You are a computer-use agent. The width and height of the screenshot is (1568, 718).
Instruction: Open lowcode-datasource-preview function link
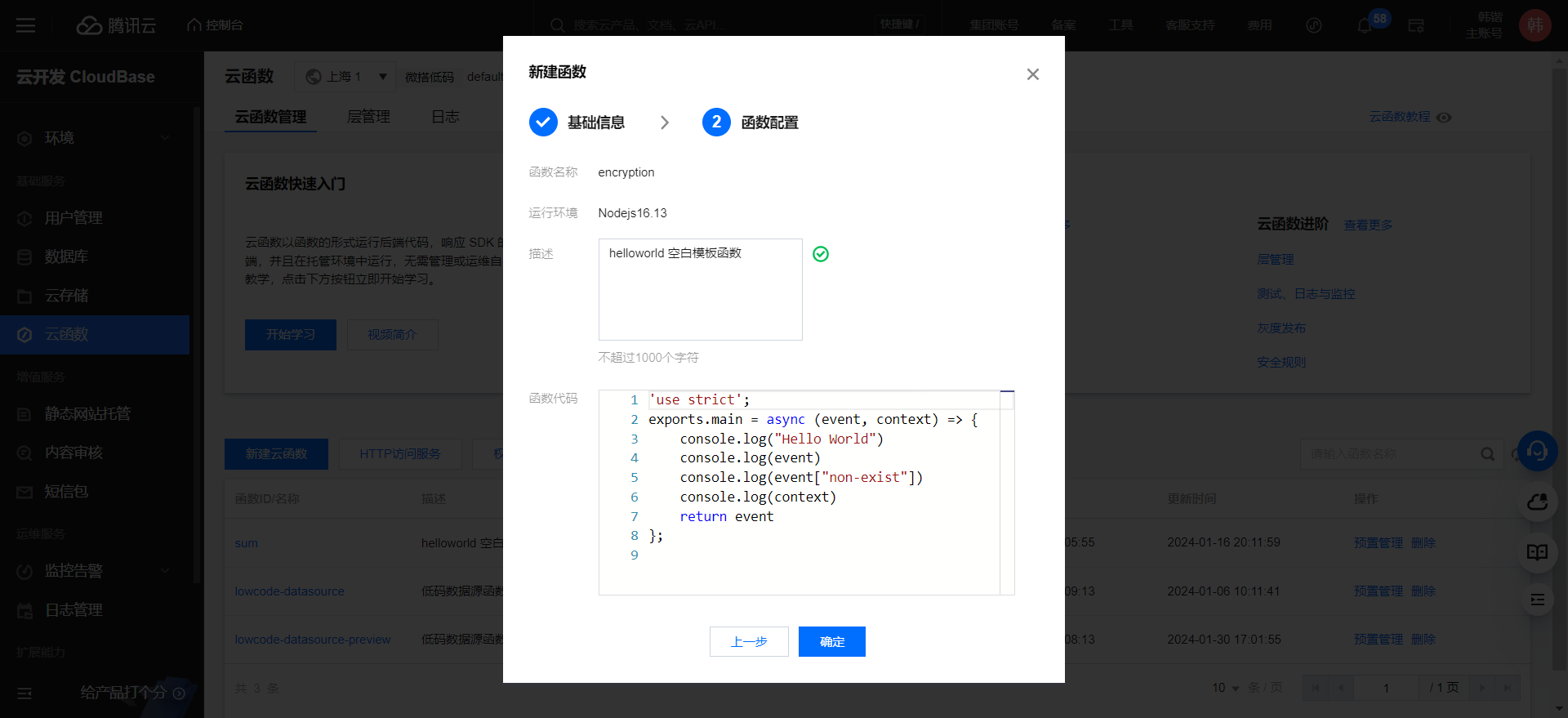(313, 640)
